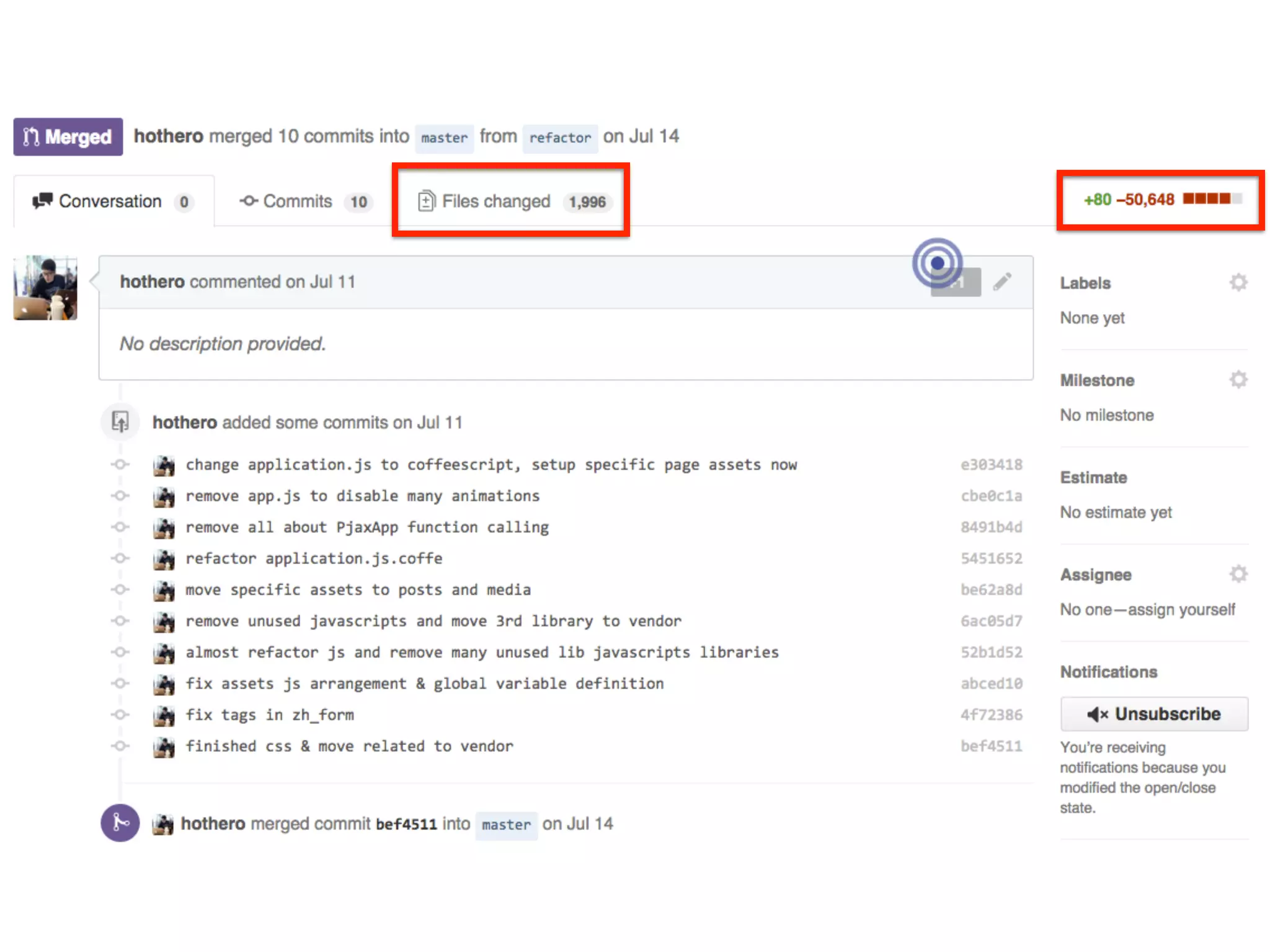Viewport: 1270px width, 952px height.
Task: Open 'remove app.js to disable many animations' commit
Action: 363,496
